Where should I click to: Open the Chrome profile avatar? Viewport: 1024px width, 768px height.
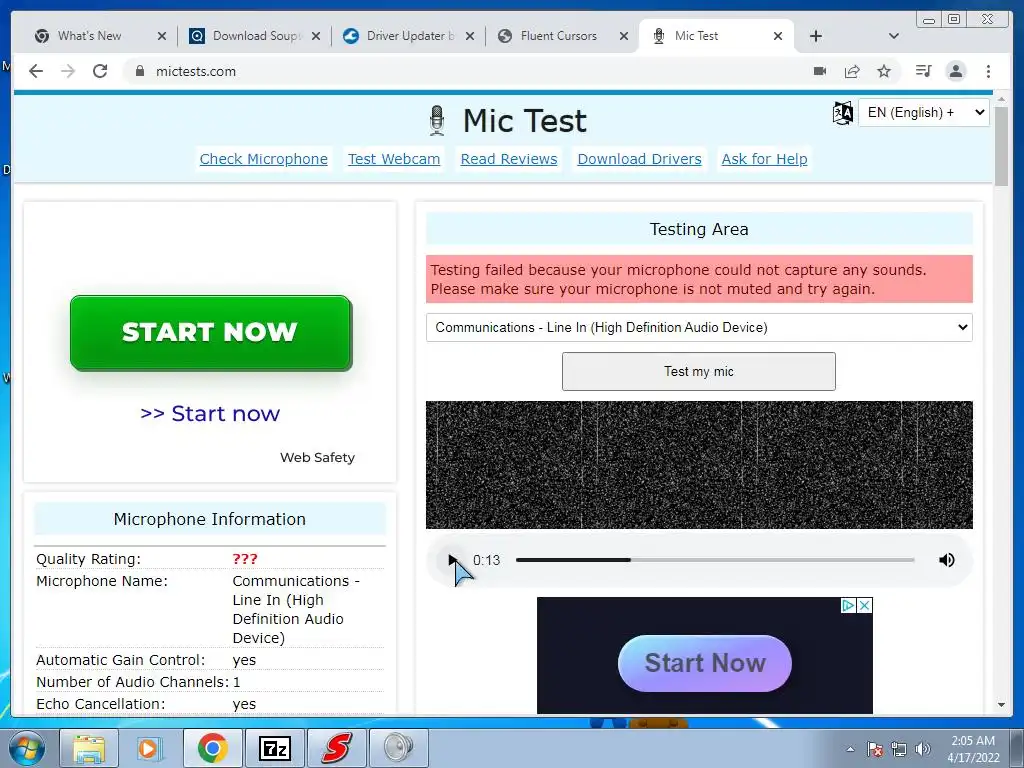click(x=955, y=71)
